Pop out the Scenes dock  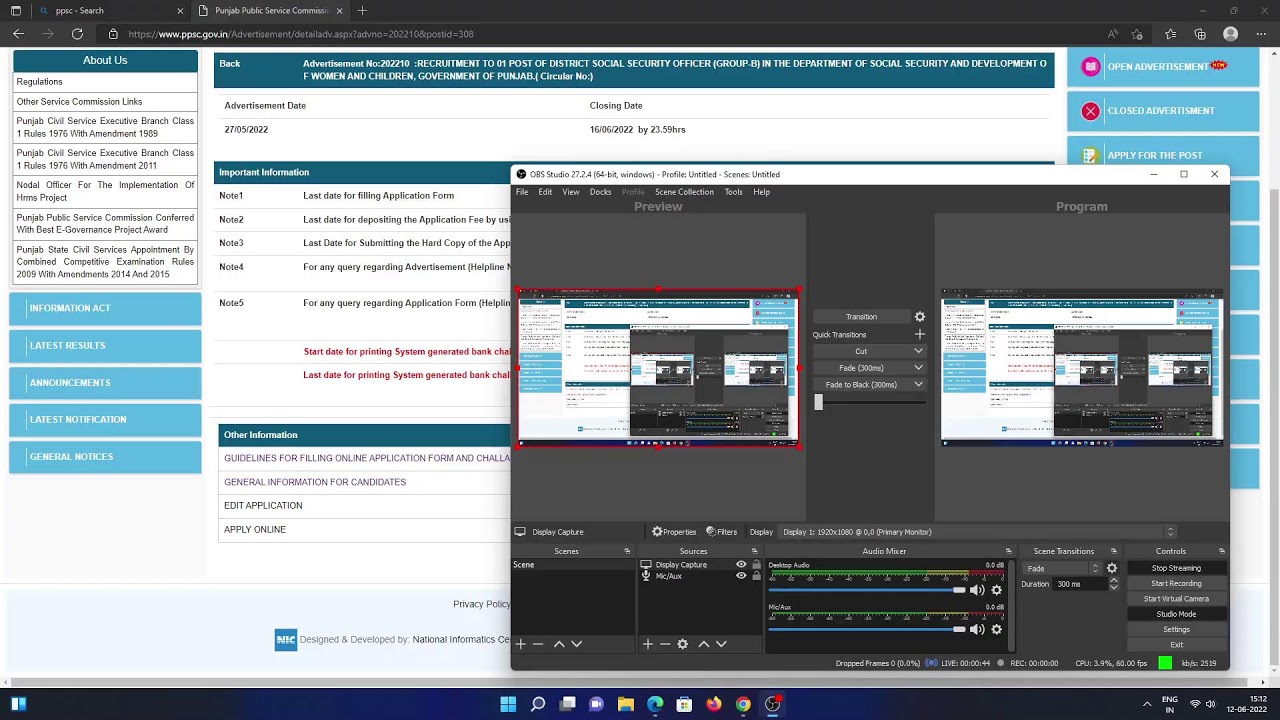tap(627, 551)
